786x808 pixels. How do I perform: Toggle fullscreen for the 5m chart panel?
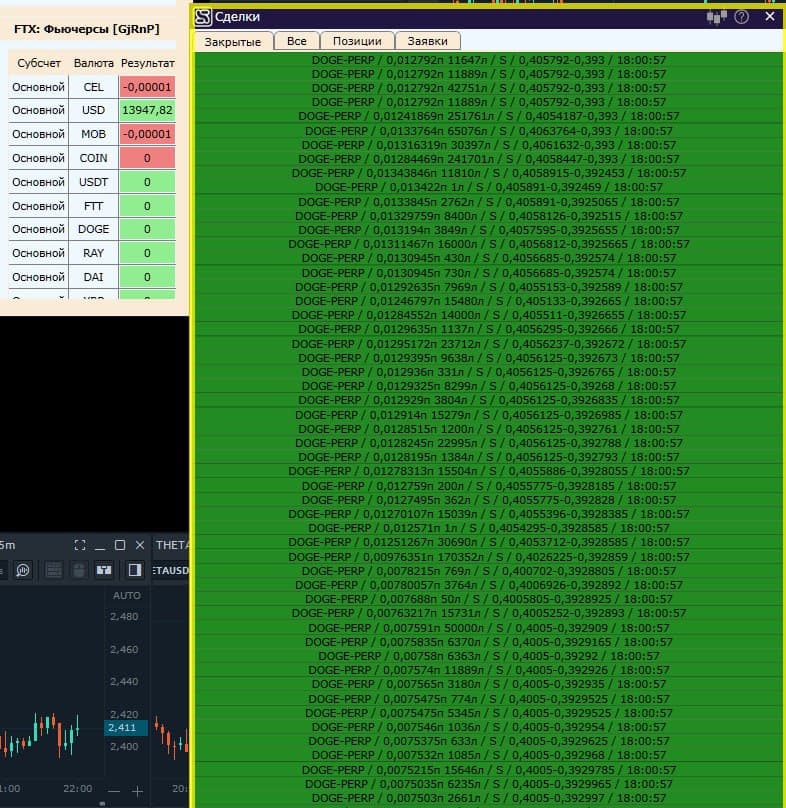point(80,545)
